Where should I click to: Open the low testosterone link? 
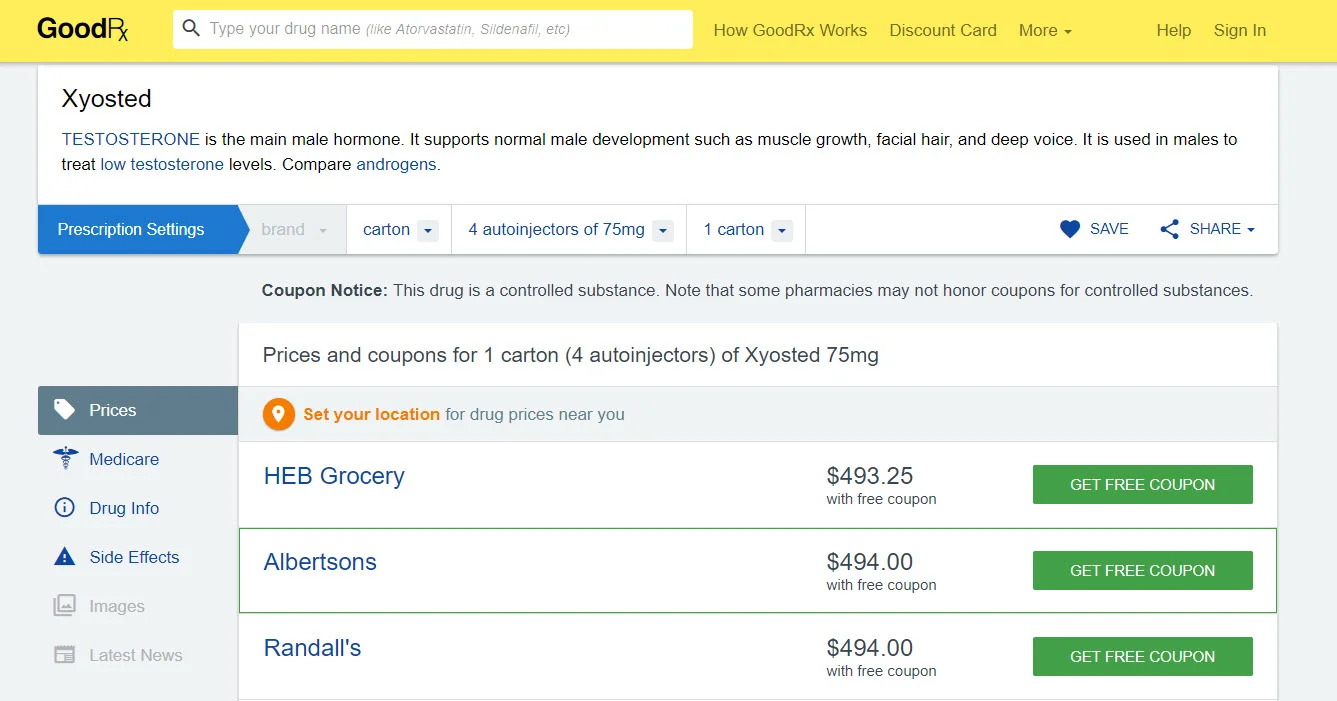pyautogui.click(x=162, y=164)
